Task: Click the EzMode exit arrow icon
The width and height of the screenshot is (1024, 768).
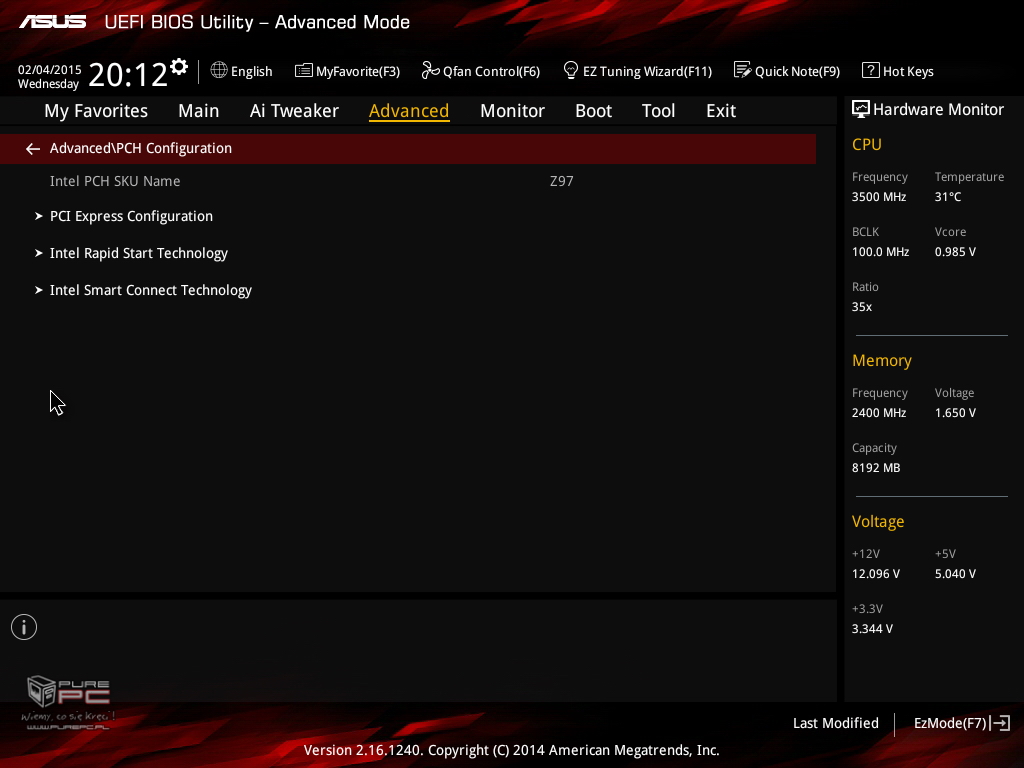Action: [x=1000, y=723]
